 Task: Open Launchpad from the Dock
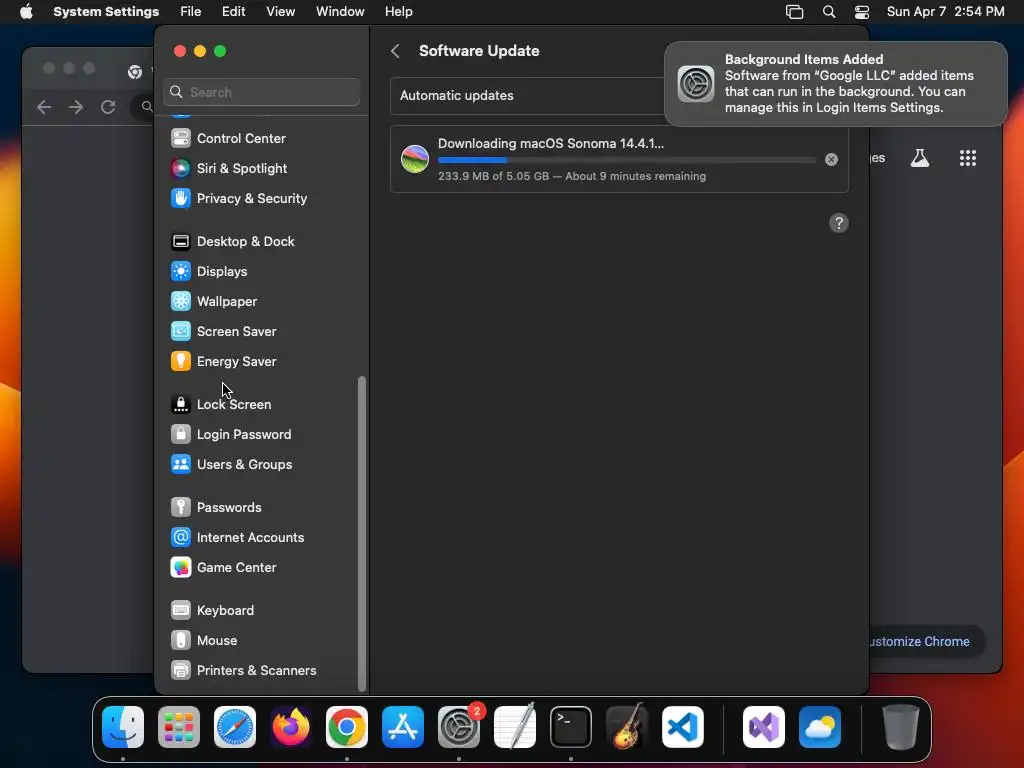click(x=179, y=727)
